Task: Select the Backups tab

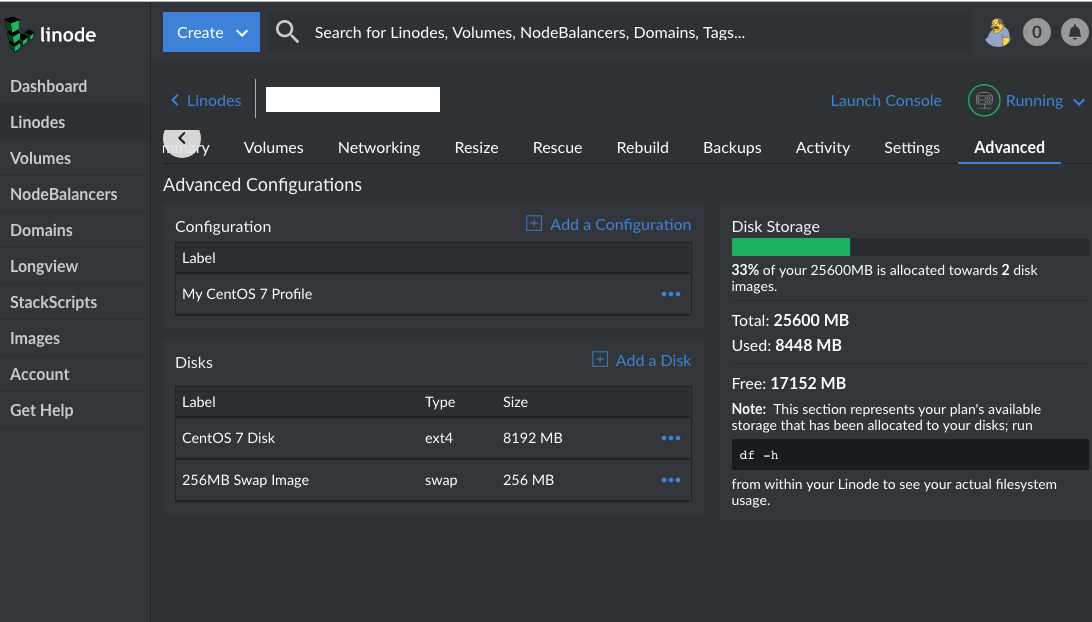Action: [x=732, y=148]
